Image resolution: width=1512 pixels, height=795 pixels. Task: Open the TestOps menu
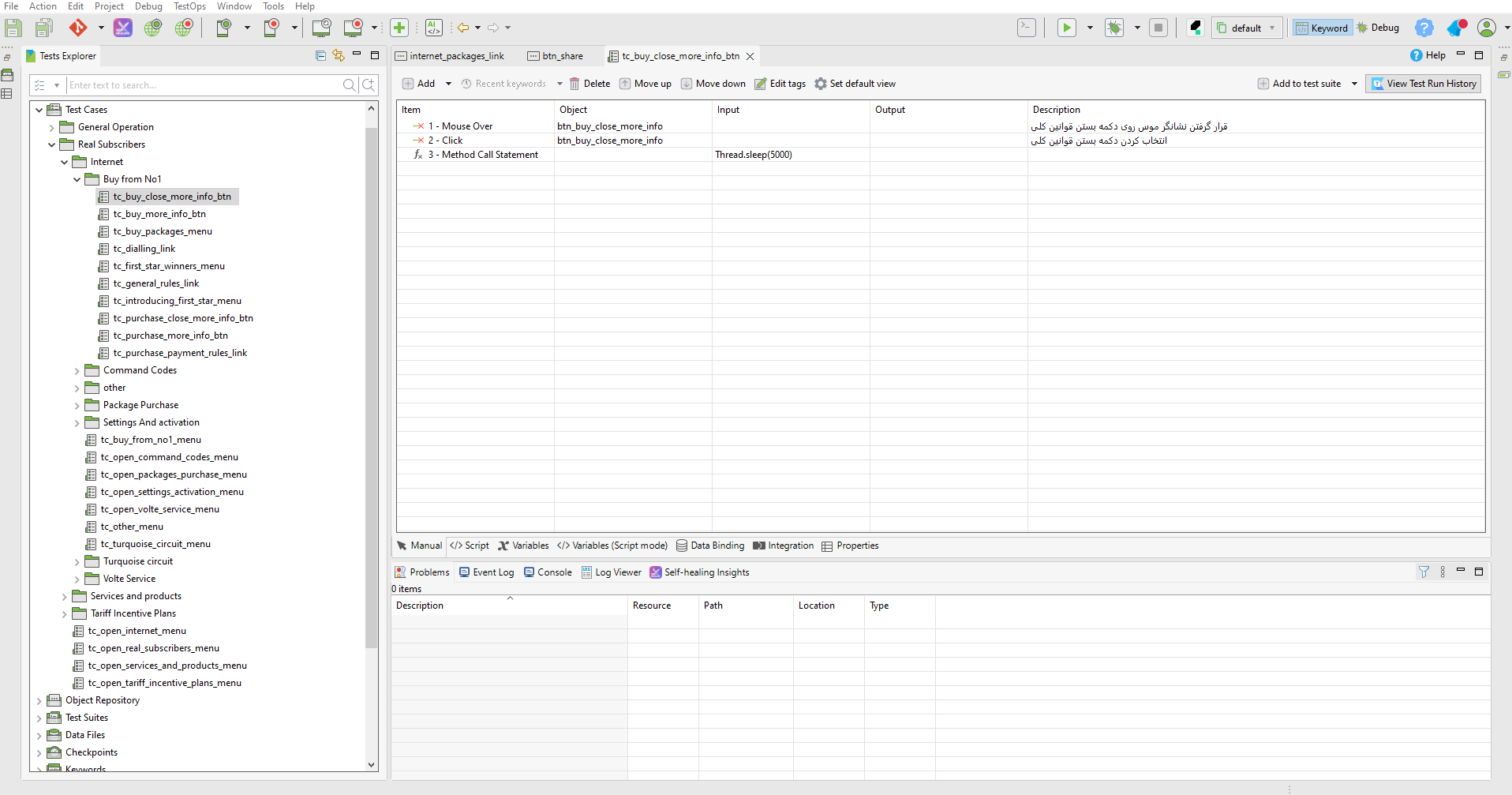(x=189, y=6)
